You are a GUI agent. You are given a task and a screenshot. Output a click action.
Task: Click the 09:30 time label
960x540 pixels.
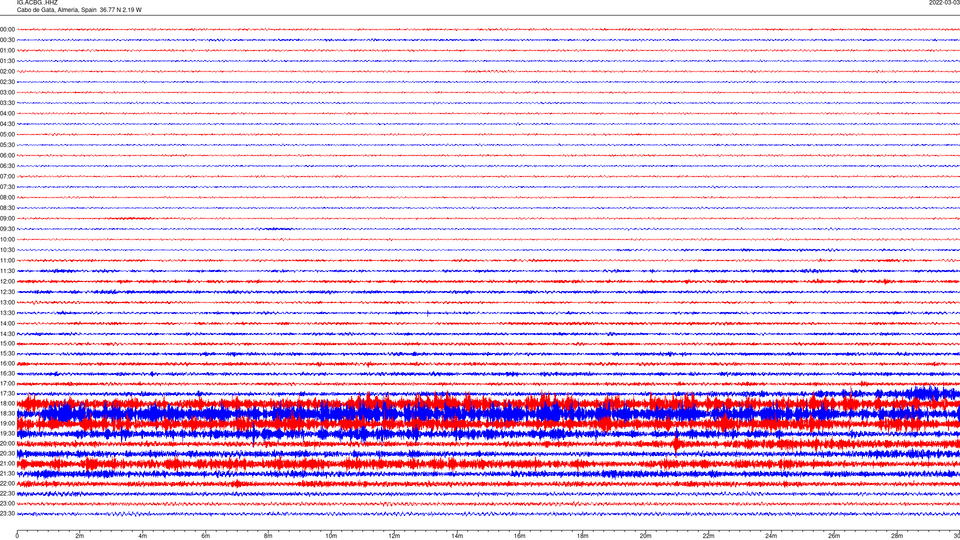7,229
